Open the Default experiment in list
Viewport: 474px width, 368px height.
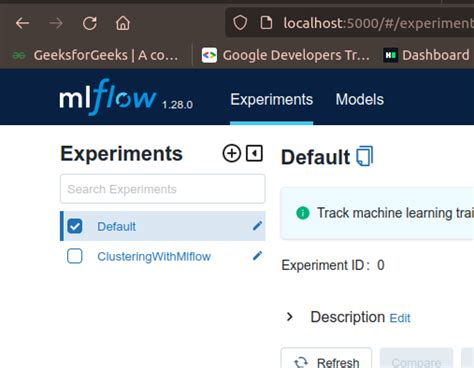[116, 227]
